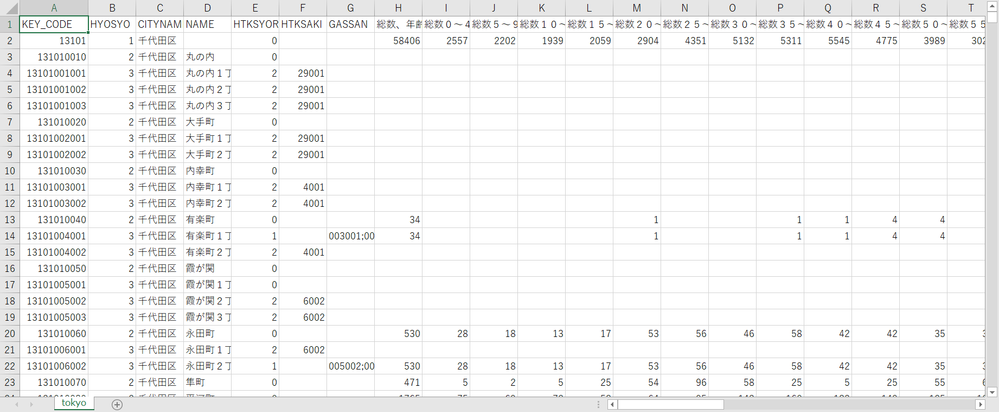Select row 1 header
The width and height of the screenshot is (999, 412).
click(x=10, y=24)
